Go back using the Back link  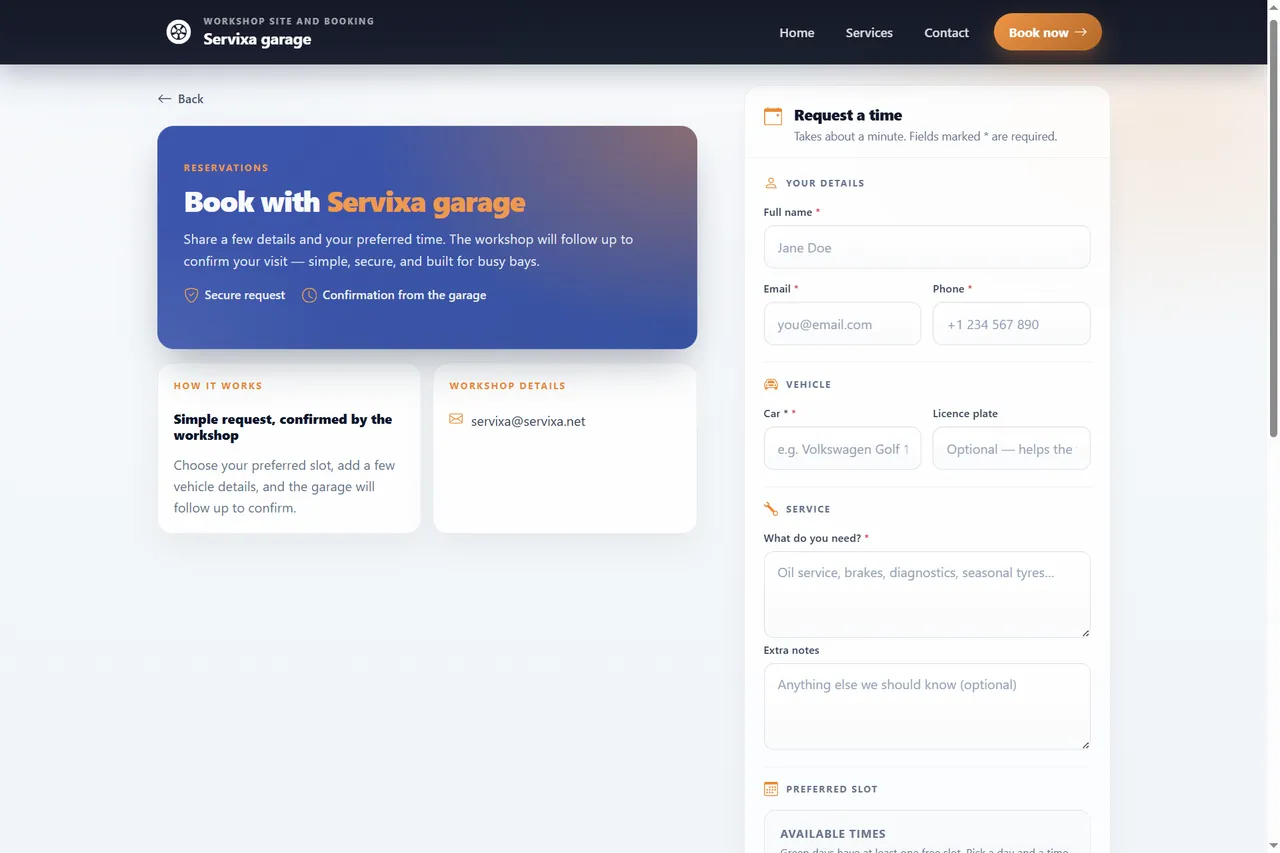pyautogui.click(x=181, y=99)
